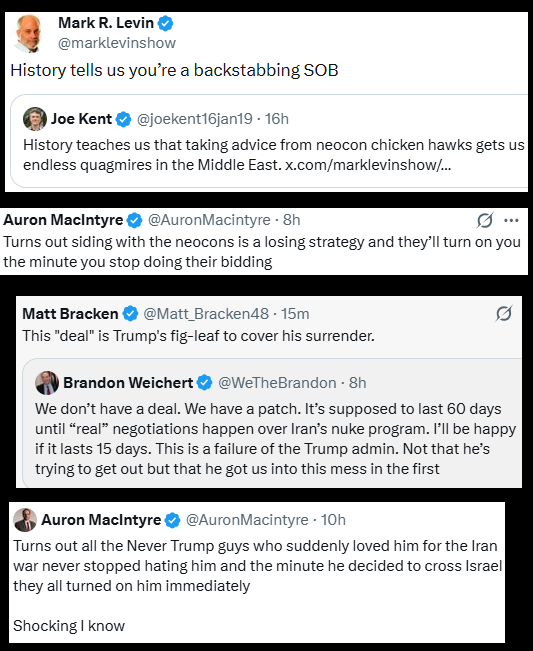Click the verified badge beside Auron MacIntyre 8h
533x651 pixels.
(x=134, y=220)
